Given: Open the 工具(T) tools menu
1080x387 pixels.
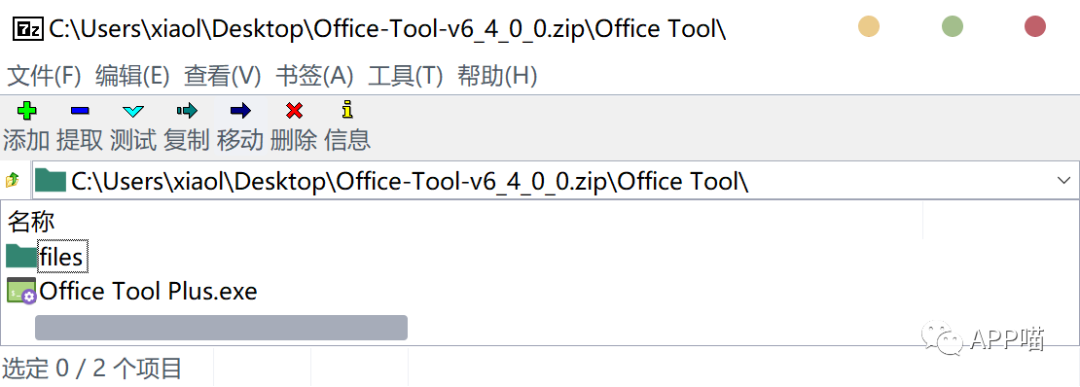Looking at the screenshot, I should tap(405, 76).
